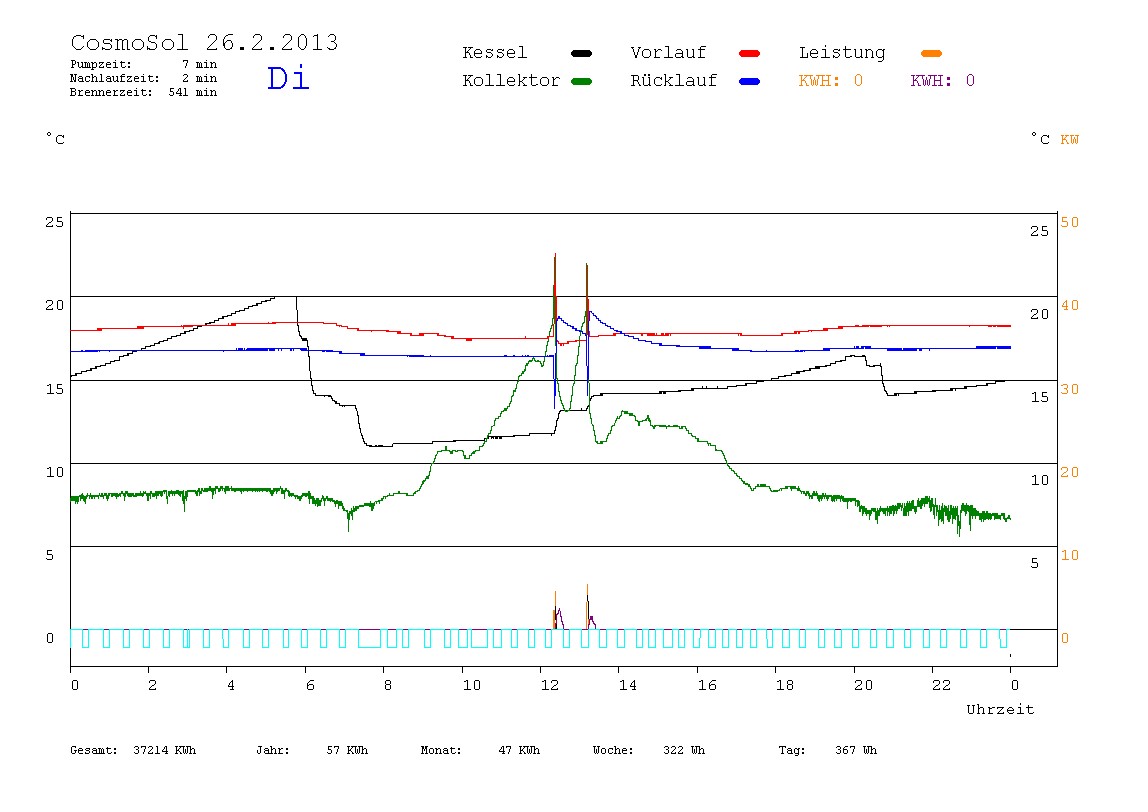The image size is (1148, 812).
Task: Click the Monat value 47 KWh
Action: pos(519,750)
